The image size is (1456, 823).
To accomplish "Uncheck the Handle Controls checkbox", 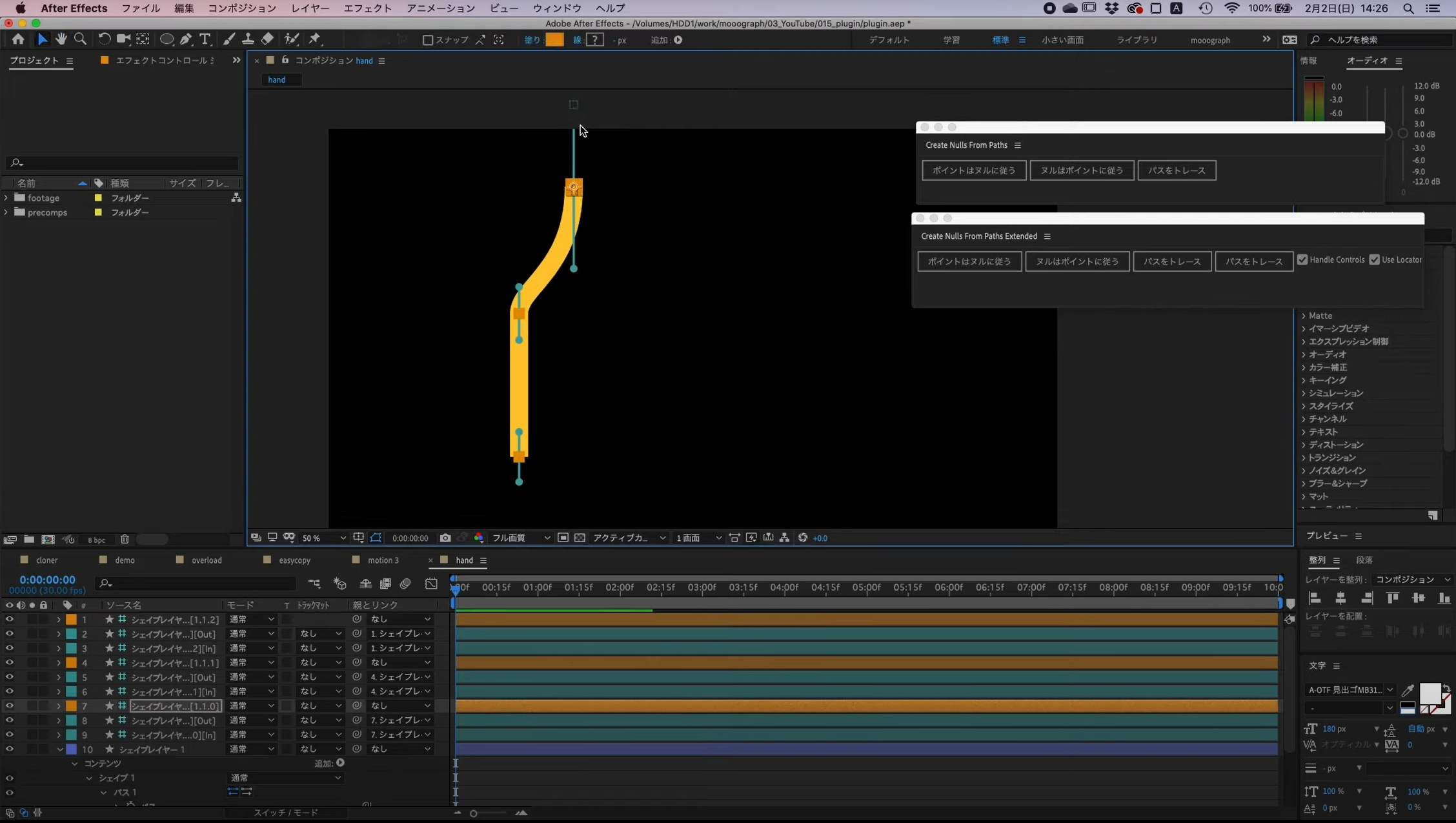I will (x=1302, y=259).
